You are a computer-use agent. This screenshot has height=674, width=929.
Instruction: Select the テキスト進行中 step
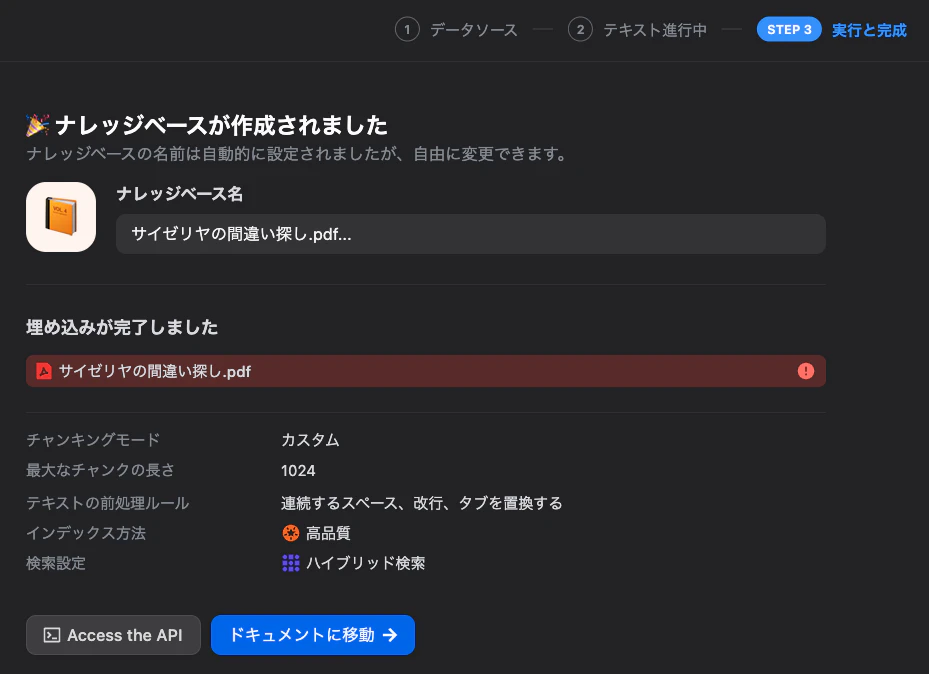pyautogui.click(x=655, y=30)
